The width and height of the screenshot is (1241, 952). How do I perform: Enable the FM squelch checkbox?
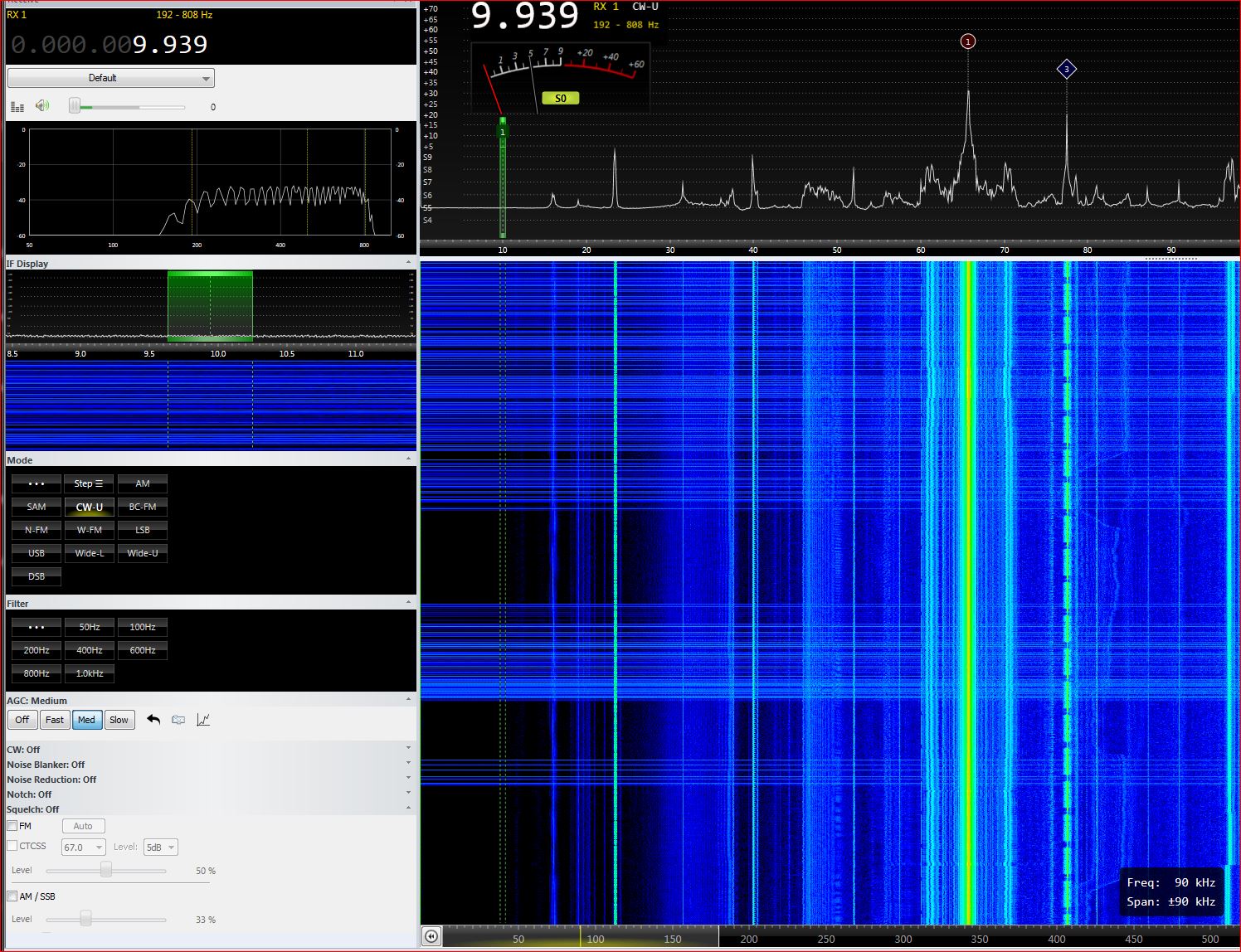12,826
